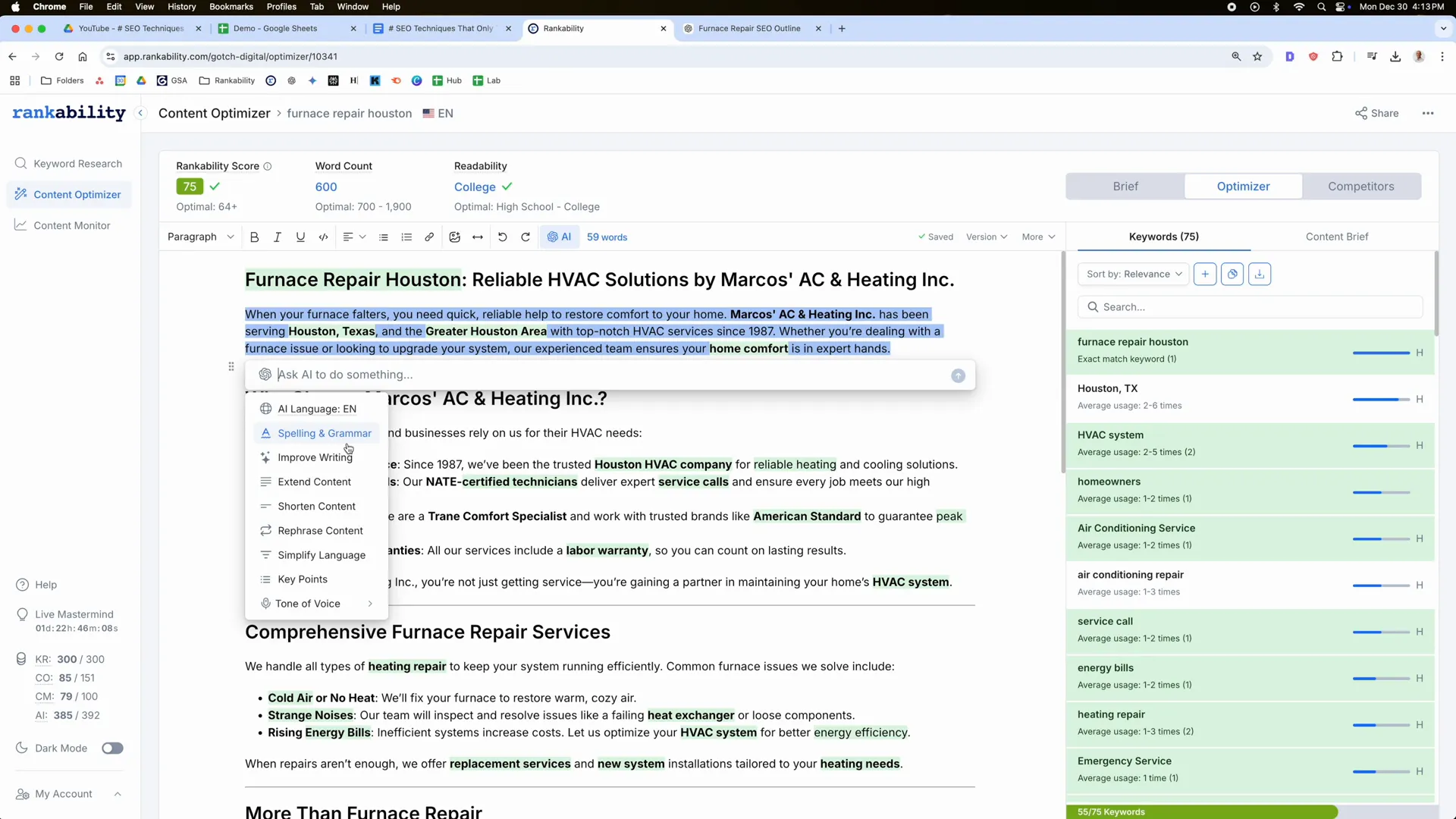Click the underline formatting icon
The image size is (1456, 819).
(x=300, y=237)
